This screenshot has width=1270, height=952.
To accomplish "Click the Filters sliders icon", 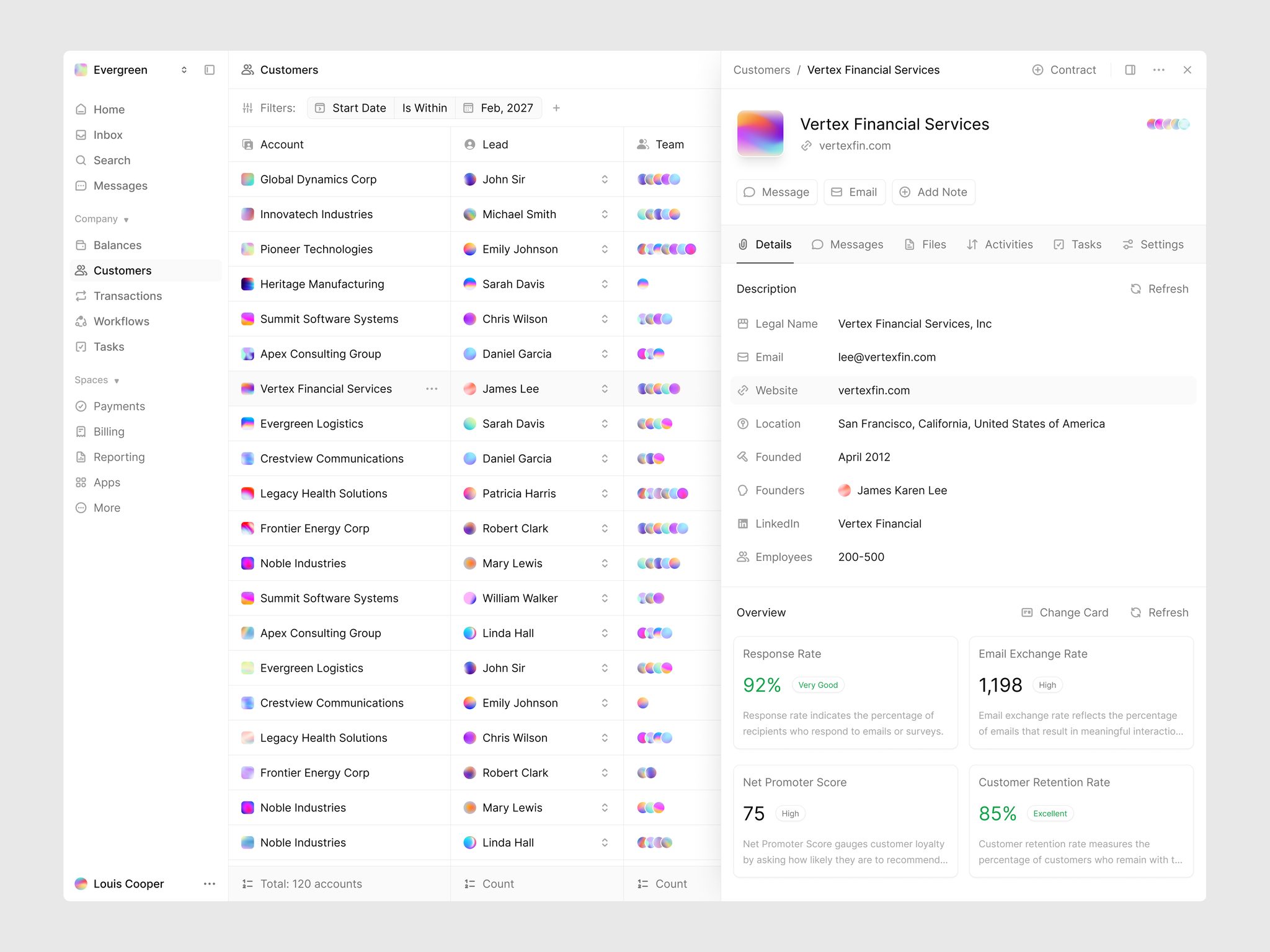I will click(247, 108).
